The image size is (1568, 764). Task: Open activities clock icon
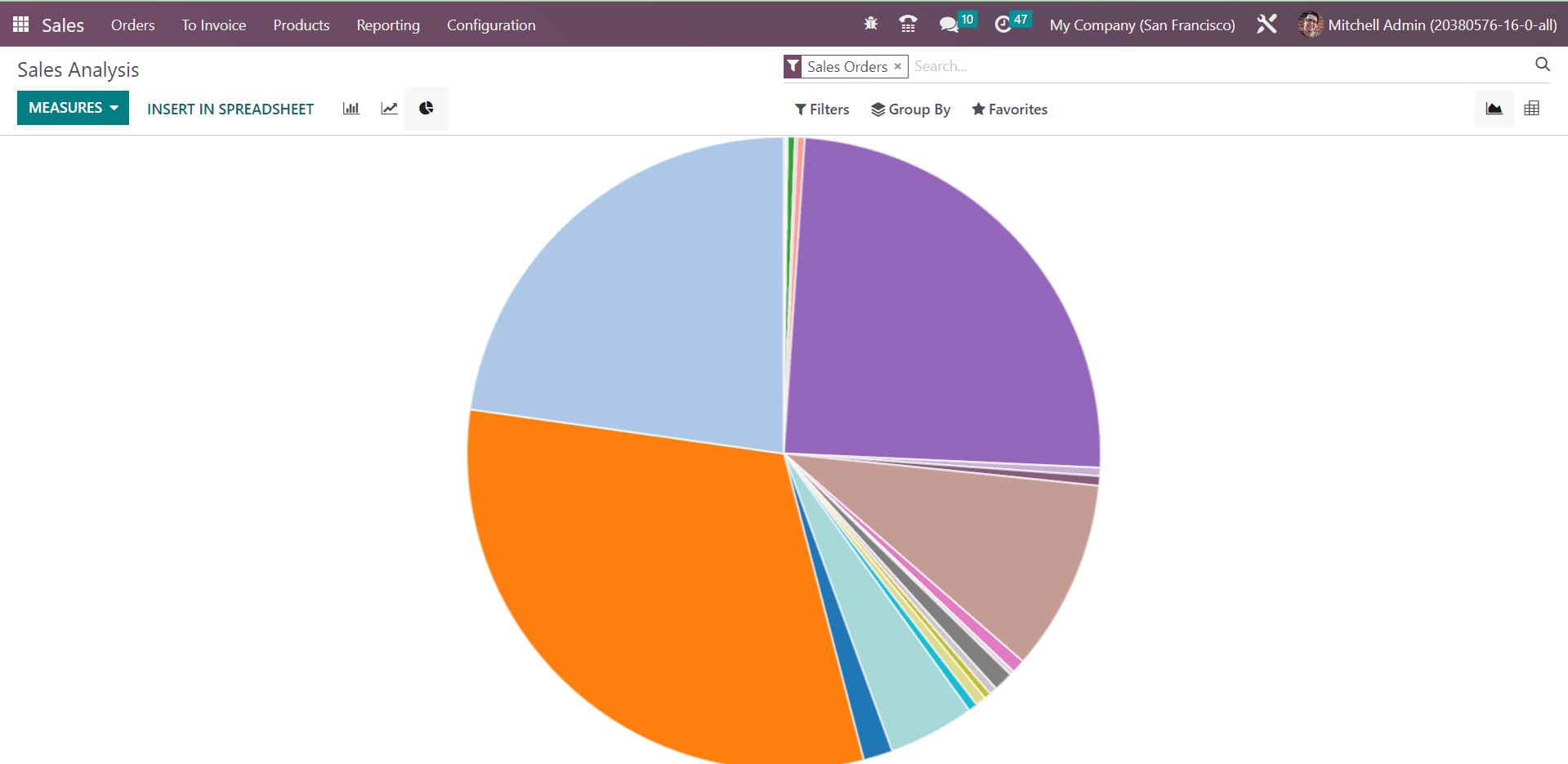pos(1003,25)
